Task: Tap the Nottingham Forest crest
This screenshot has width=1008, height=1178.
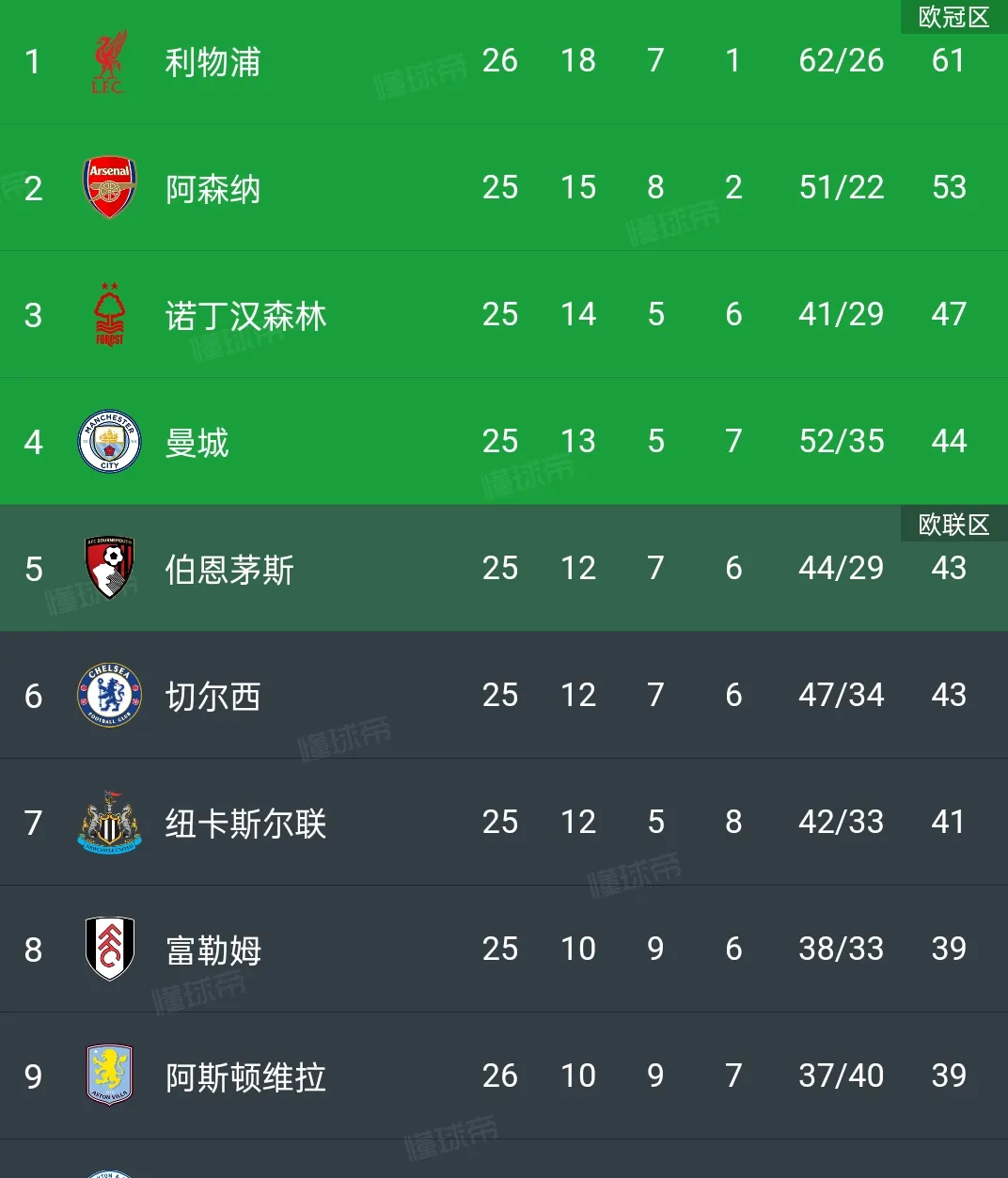Action: 109,315
